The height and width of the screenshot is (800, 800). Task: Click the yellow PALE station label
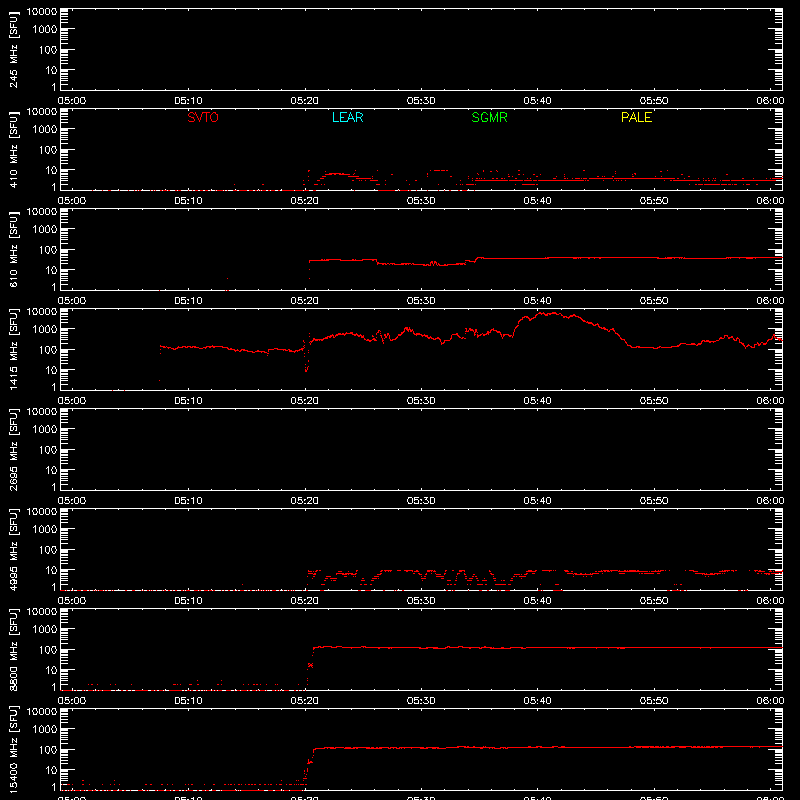[636, 117]
